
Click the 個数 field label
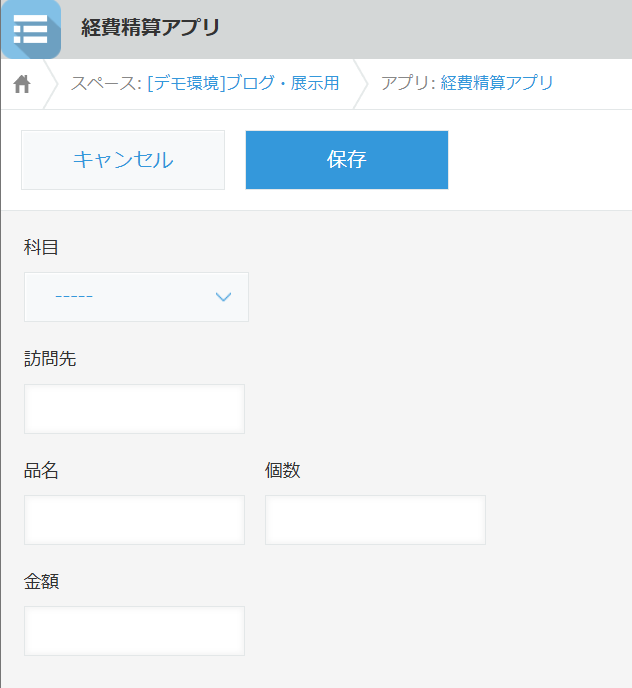pos(283,470)
